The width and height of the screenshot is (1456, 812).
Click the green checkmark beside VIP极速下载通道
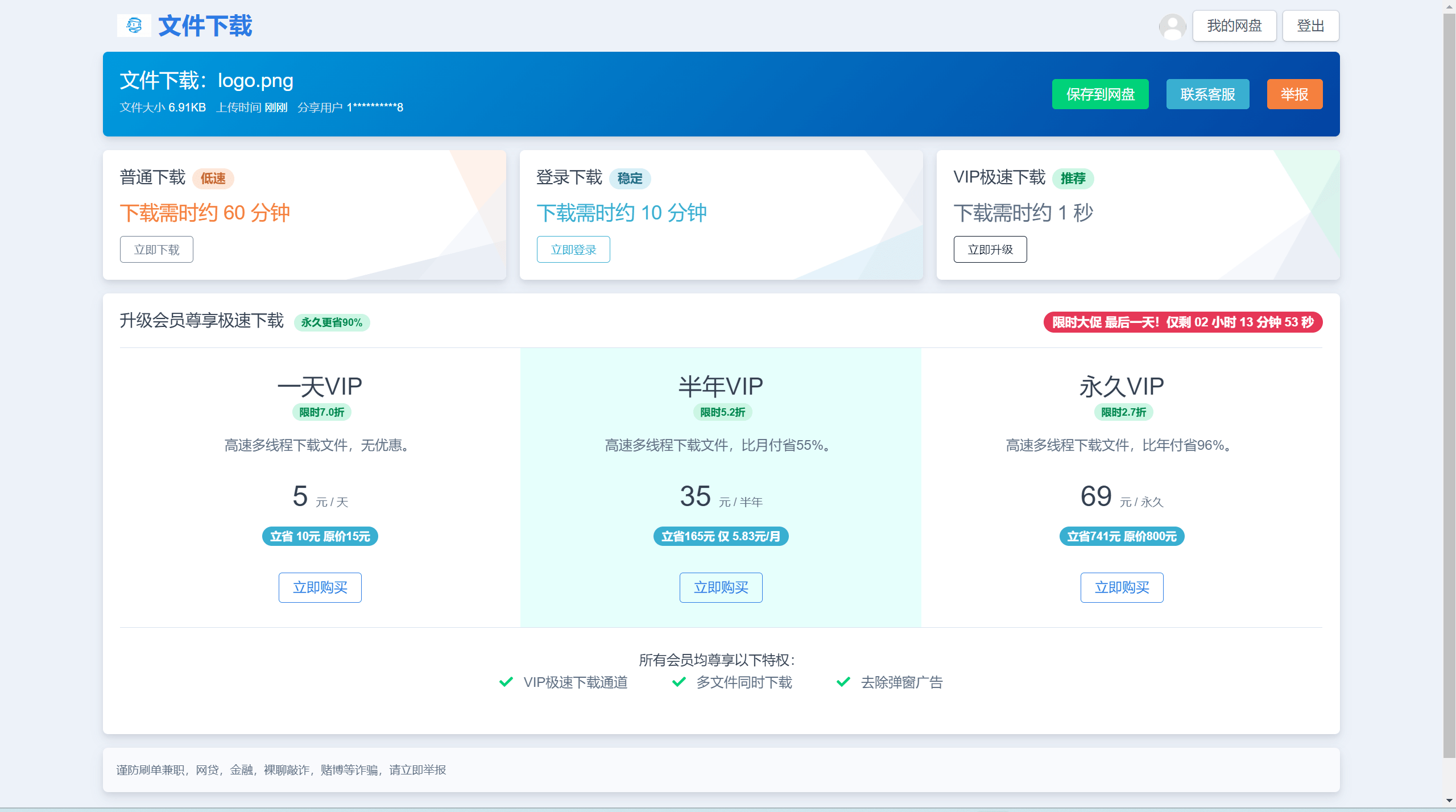pos(506,681)
